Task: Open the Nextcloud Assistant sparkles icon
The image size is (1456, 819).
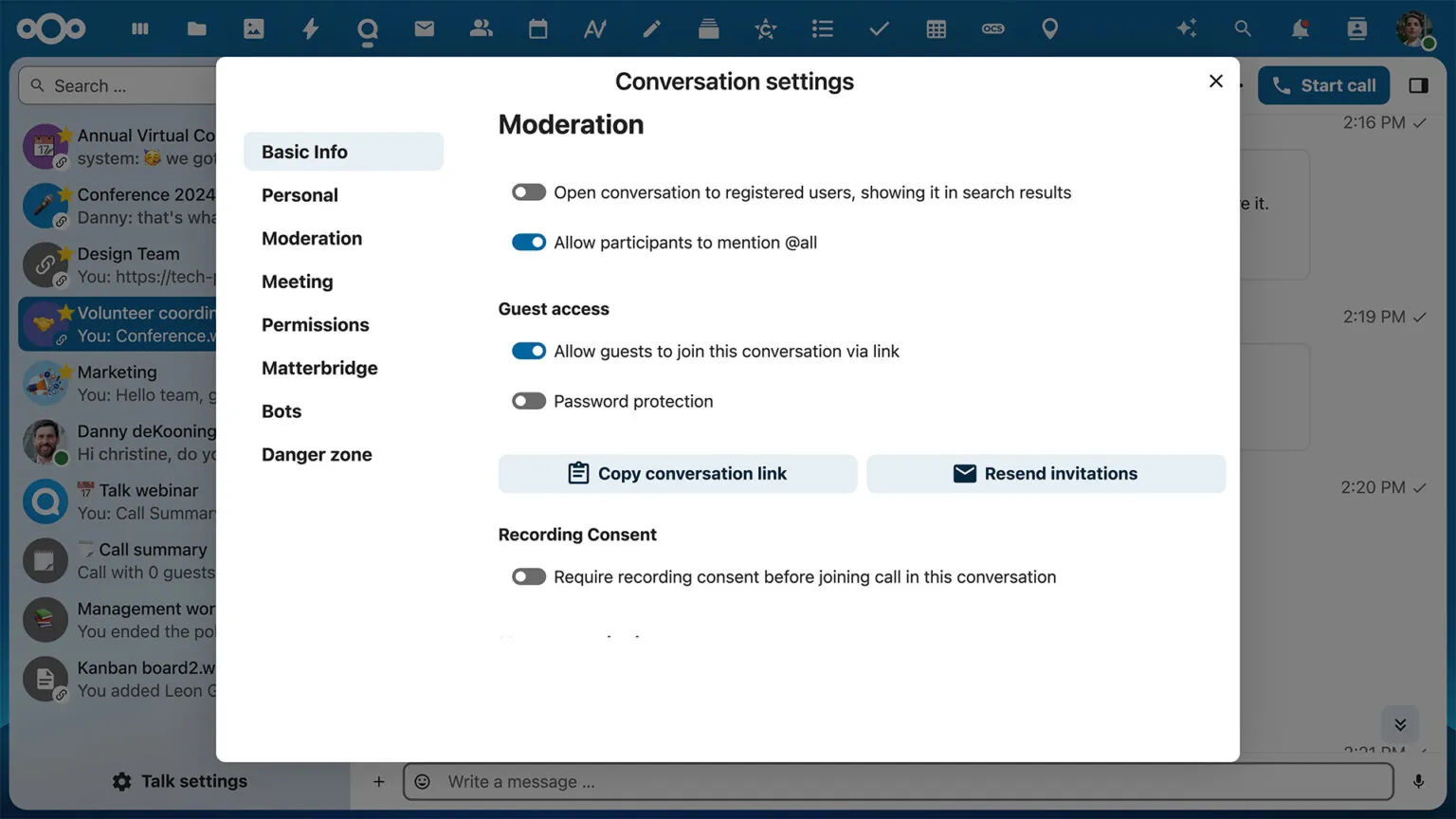Action: (1187, 28)
